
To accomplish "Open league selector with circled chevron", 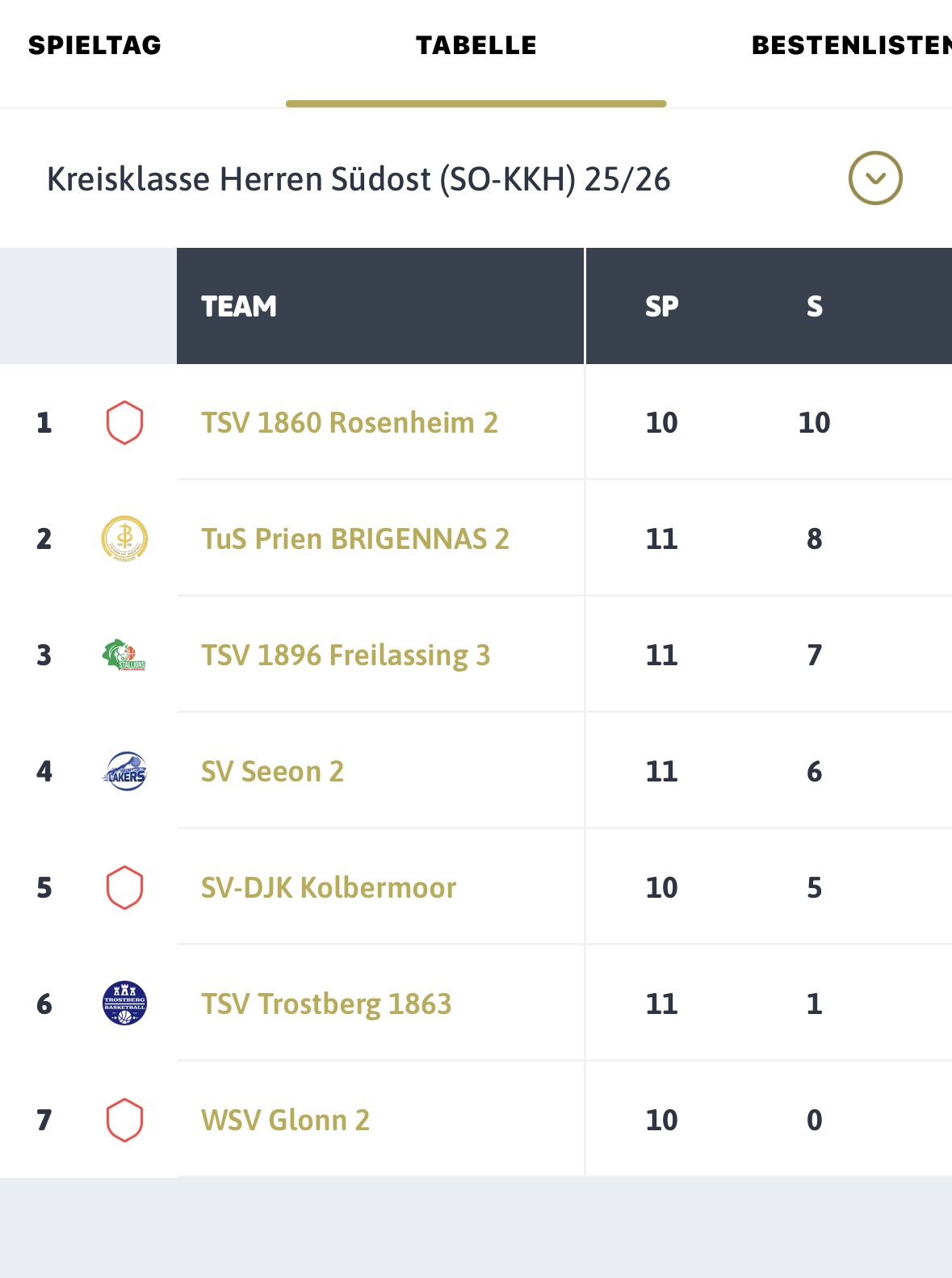I will (874, 178).
